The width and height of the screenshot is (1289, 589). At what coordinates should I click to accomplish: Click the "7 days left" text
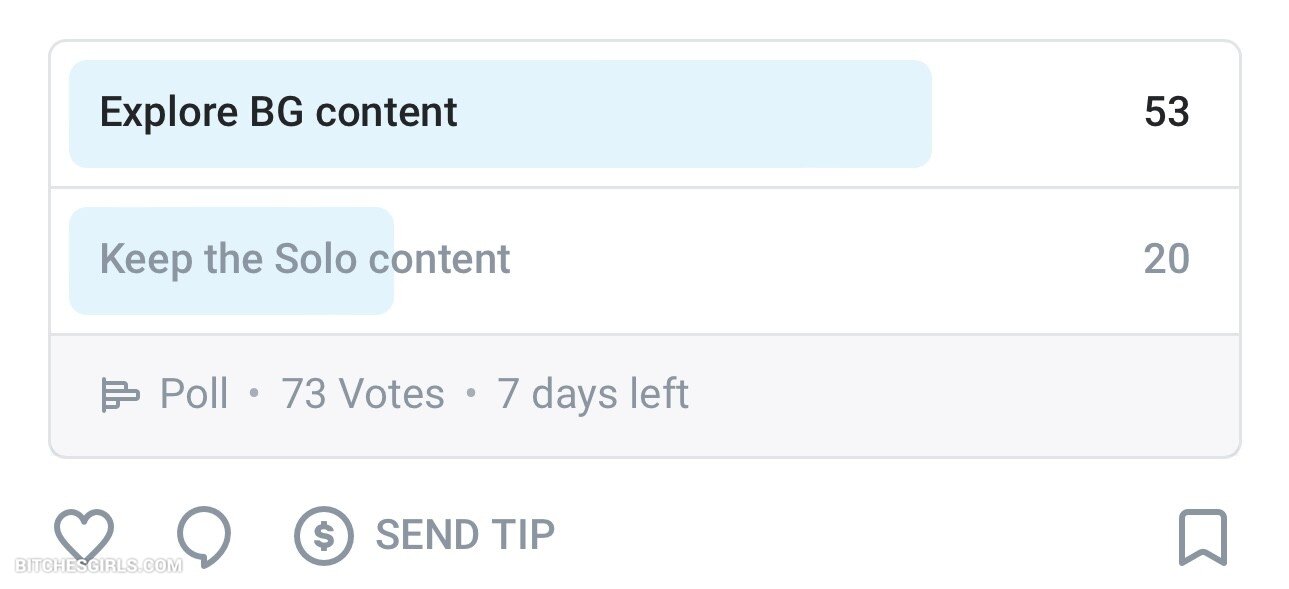(x=593, y=394)
